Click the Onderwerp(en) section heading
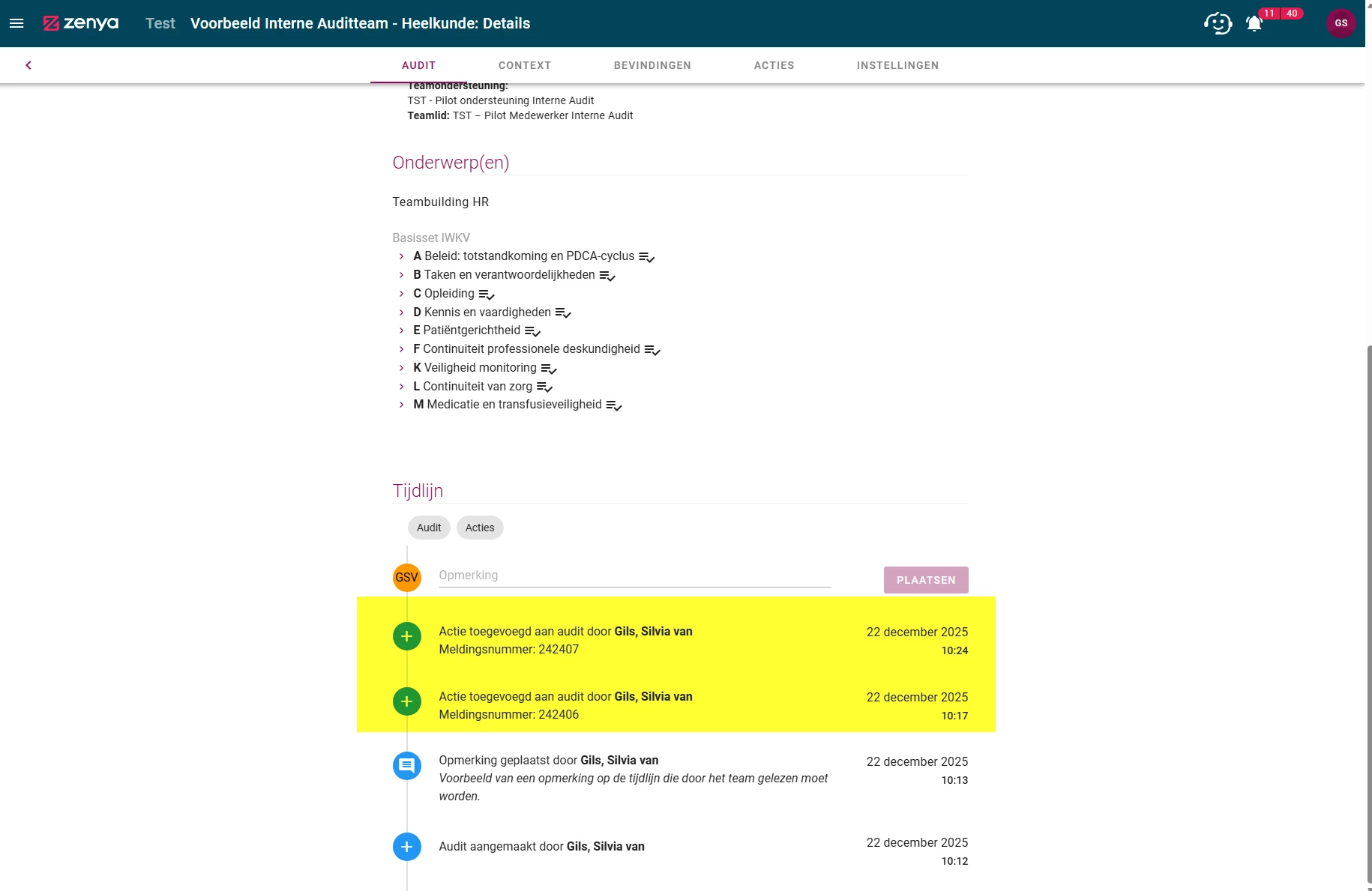The image size is (1372, 891). coord(451,163)
